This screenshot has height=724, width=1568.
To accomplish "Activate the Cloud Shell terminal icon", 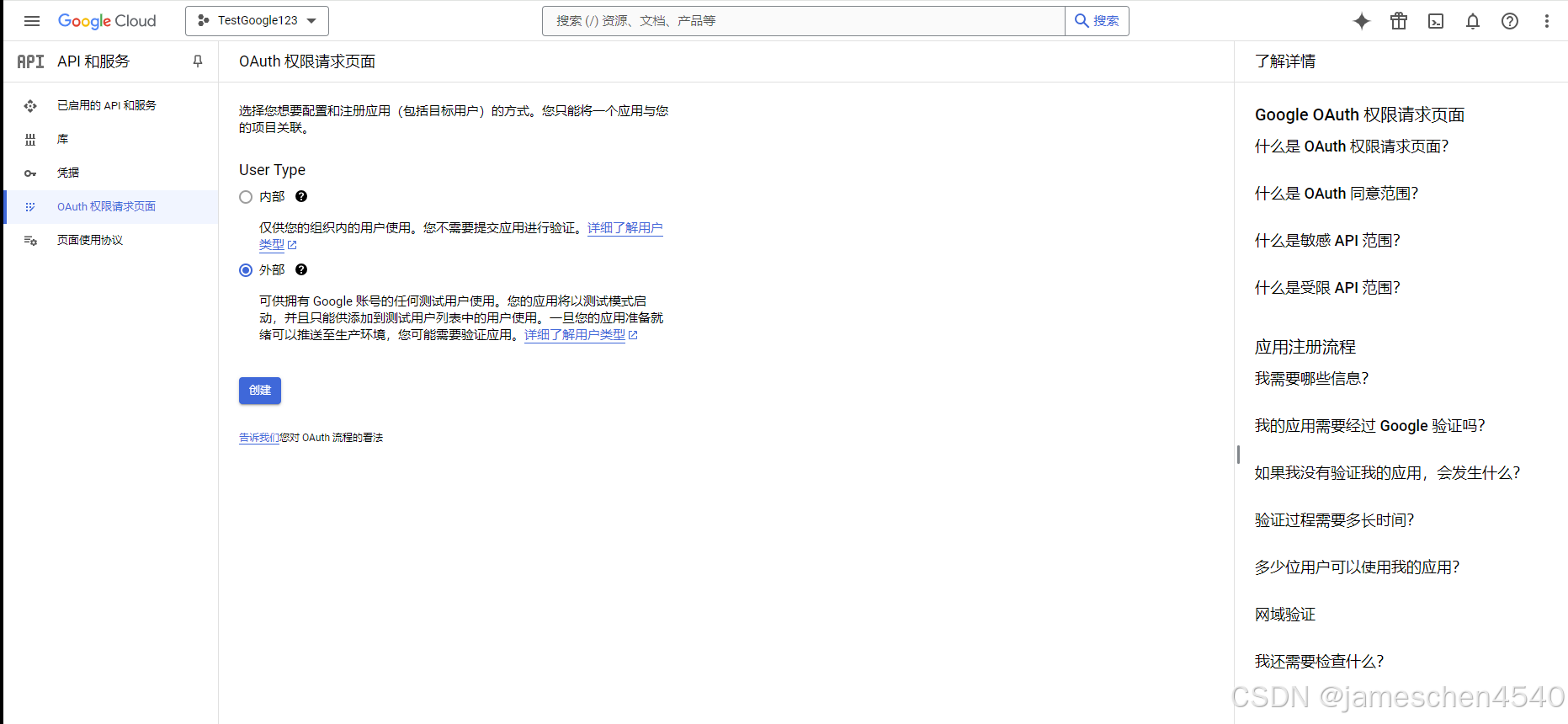I will tap(1436, 21).
